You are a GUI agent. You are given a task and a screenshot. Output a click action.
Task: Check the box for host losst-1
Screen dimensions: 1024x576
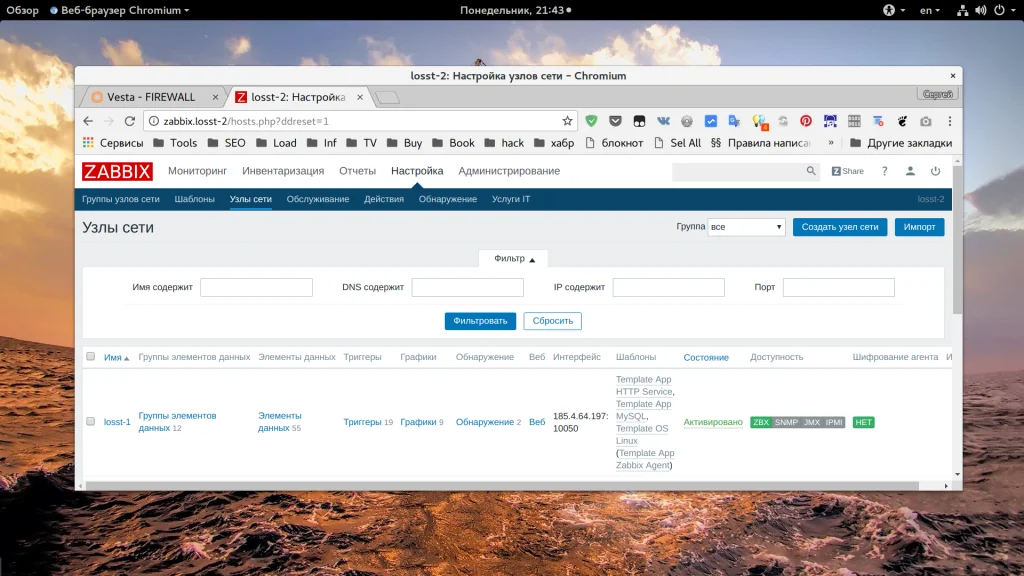90,422
